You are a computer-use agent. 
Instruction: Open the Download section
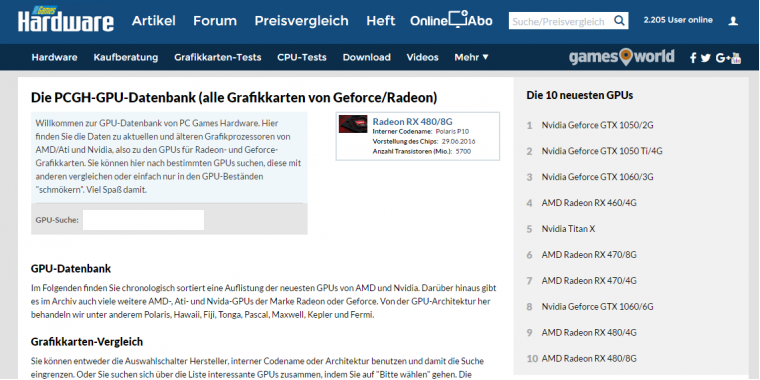click(366, 57)
